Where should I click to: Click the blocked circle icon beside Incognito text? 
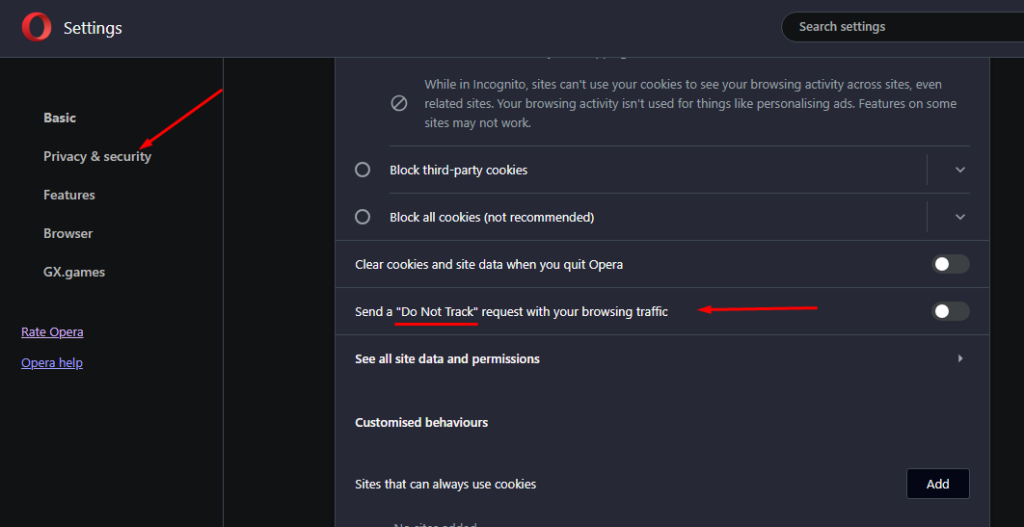tap(399, 104)
